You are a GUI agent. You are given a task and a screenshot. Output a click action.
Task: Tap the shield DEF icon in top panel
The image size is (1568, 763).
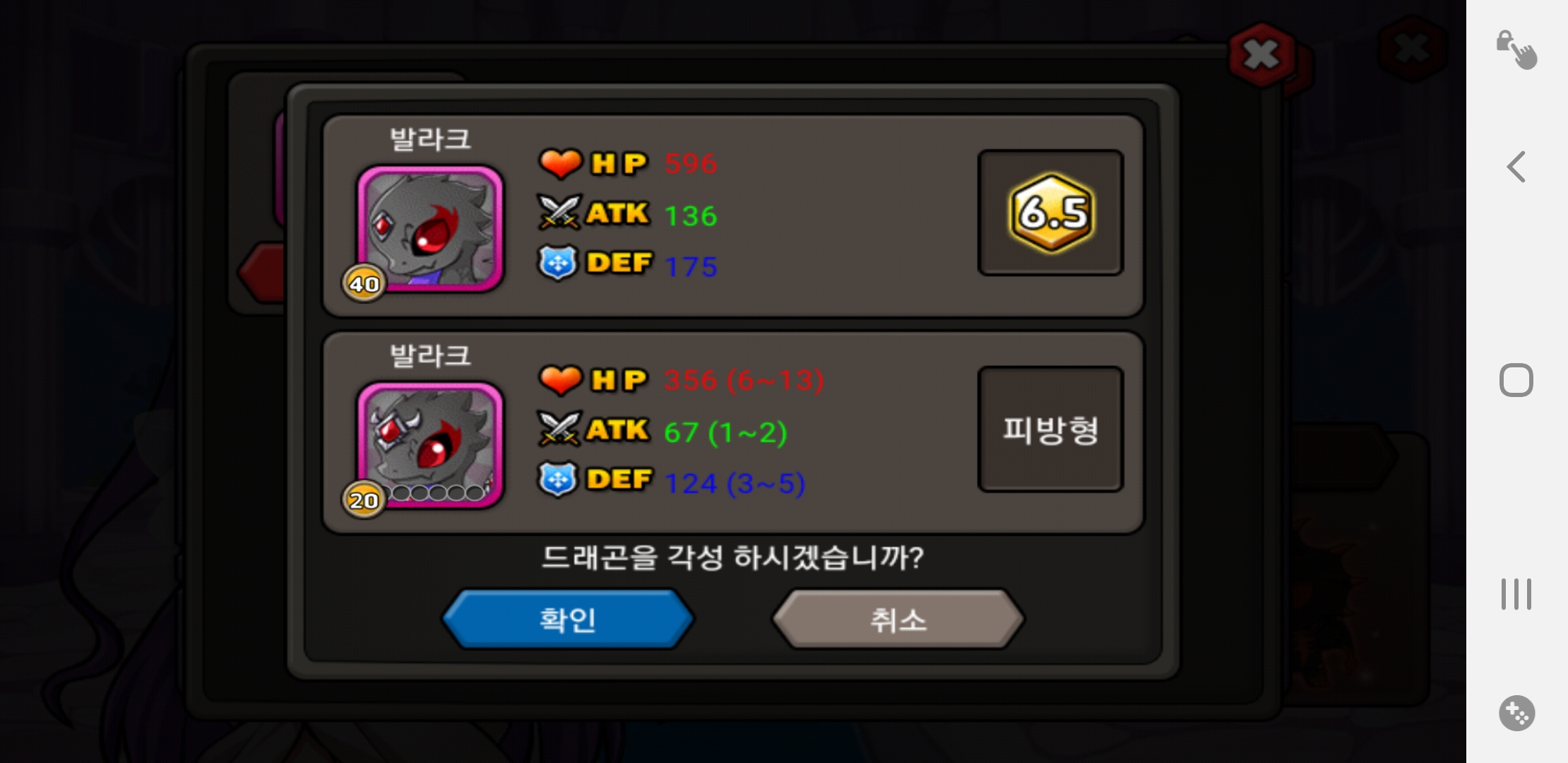click(558, 263)
